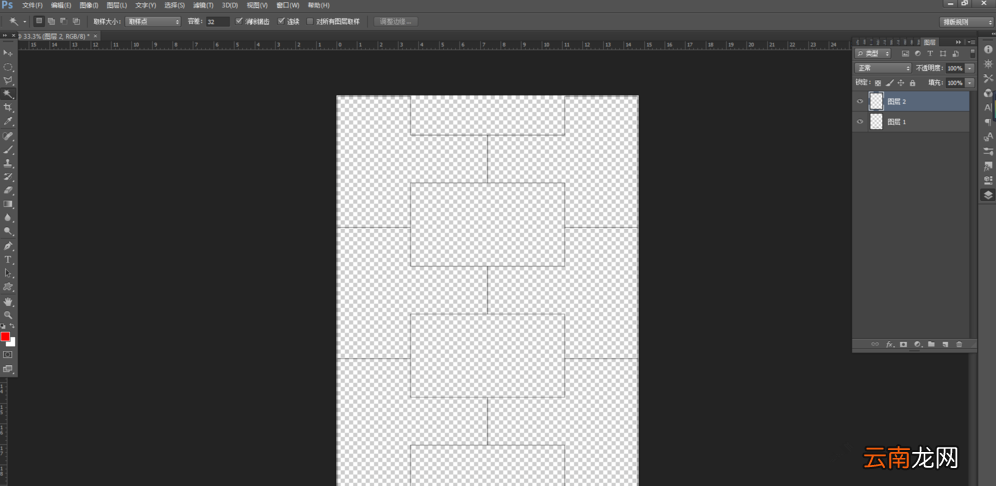Image resolution: width=996 pixels, height=486 pixels.
Task: Choose New Selection mode
Action: [39, 21]
